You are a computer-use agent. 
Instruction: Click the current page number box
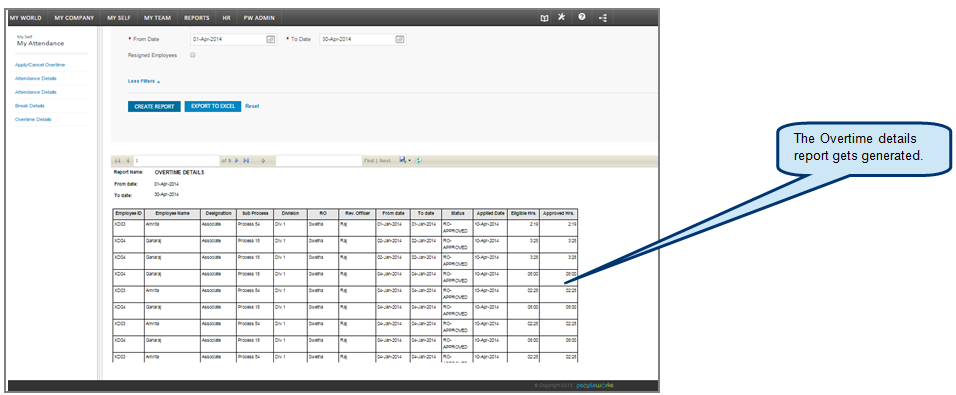coord(176,160)
